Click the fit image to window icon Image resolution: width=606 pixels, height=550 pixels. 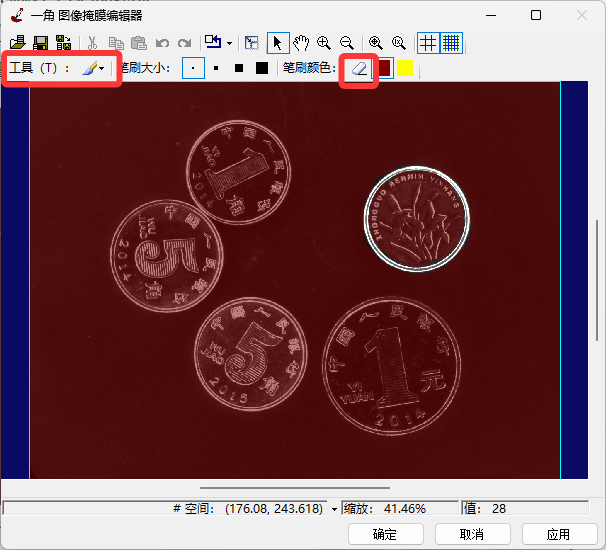(x=252, y=43)
